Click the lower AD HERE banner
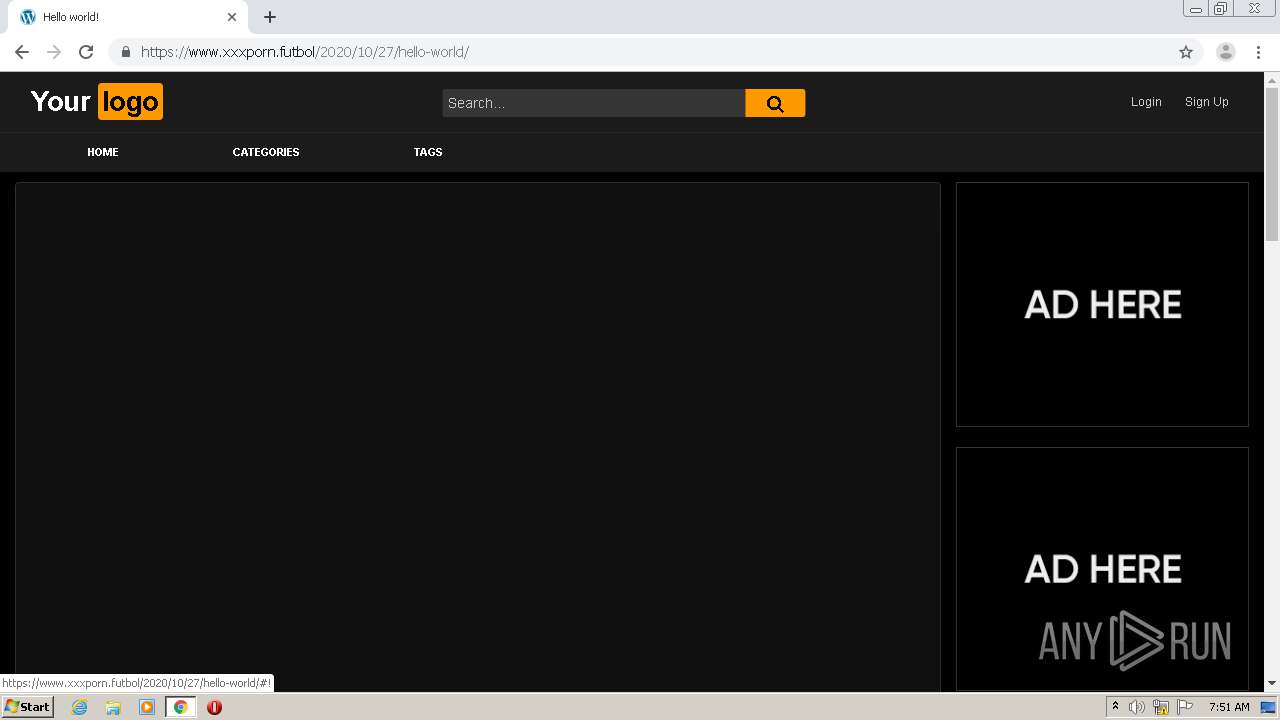 [x=1102, y=569]
